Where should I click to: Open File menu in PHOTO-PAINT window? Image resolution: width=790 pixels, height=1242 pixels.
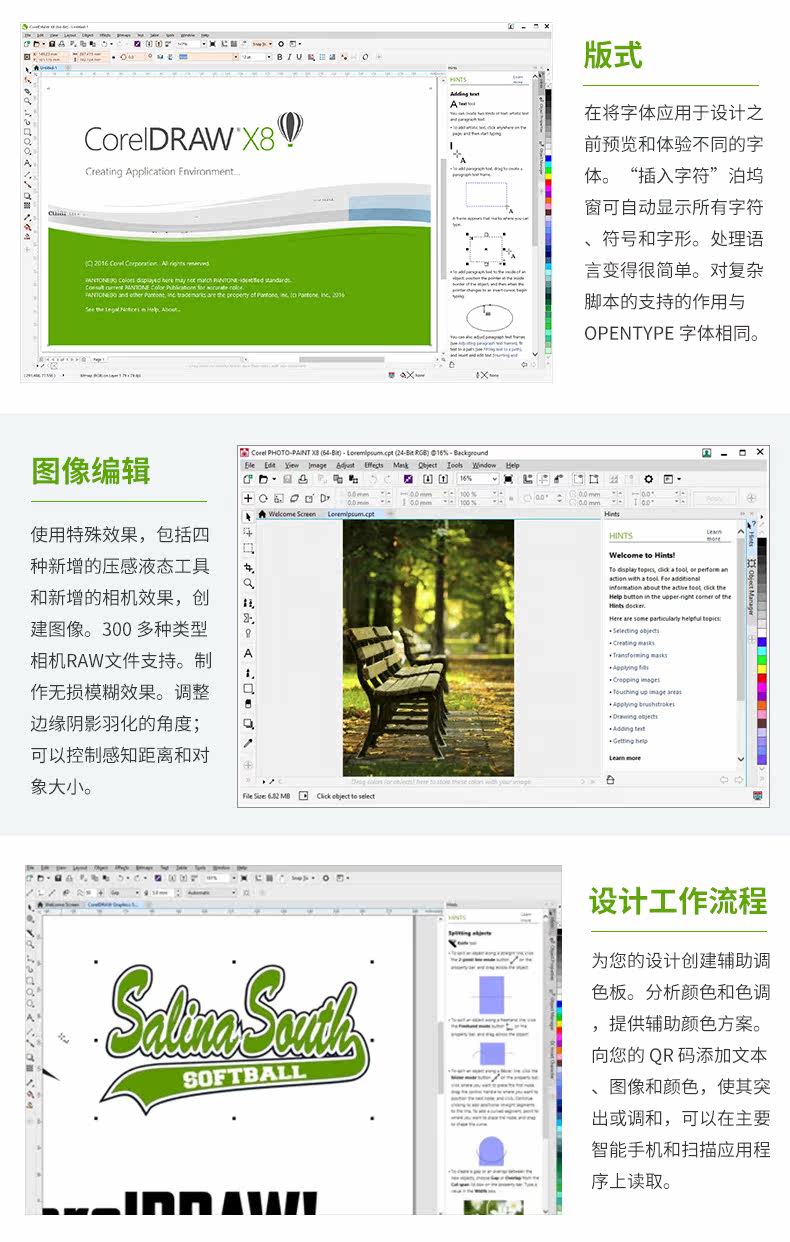click(x=250, y=465)
